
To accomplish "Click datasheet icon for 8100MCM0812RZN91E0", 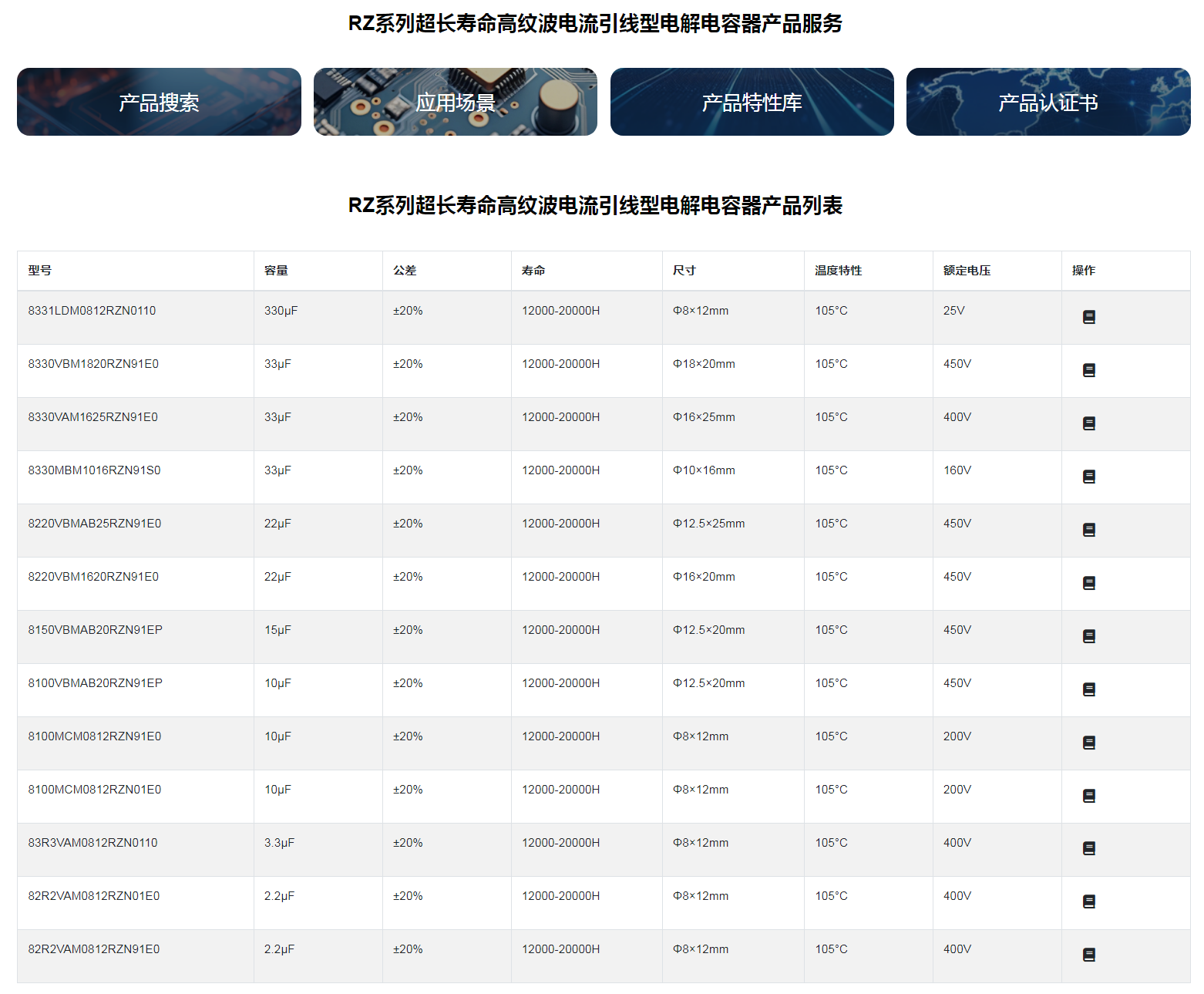I will [x=1088, y=743].
